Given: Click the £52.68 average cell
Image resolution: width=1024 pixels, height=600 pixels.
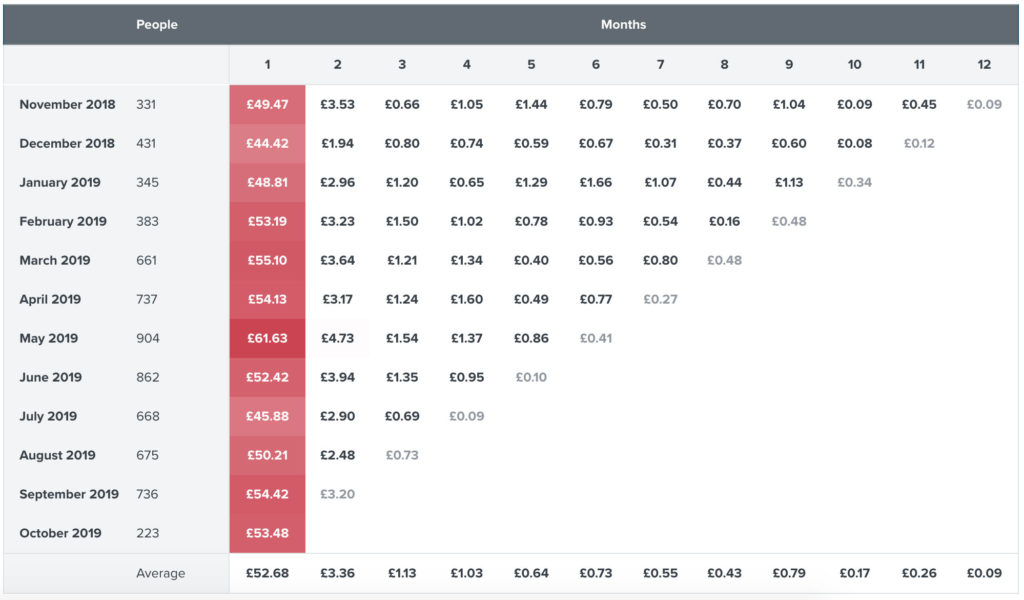Looking at the screenshot, I should tap(267, 573).
